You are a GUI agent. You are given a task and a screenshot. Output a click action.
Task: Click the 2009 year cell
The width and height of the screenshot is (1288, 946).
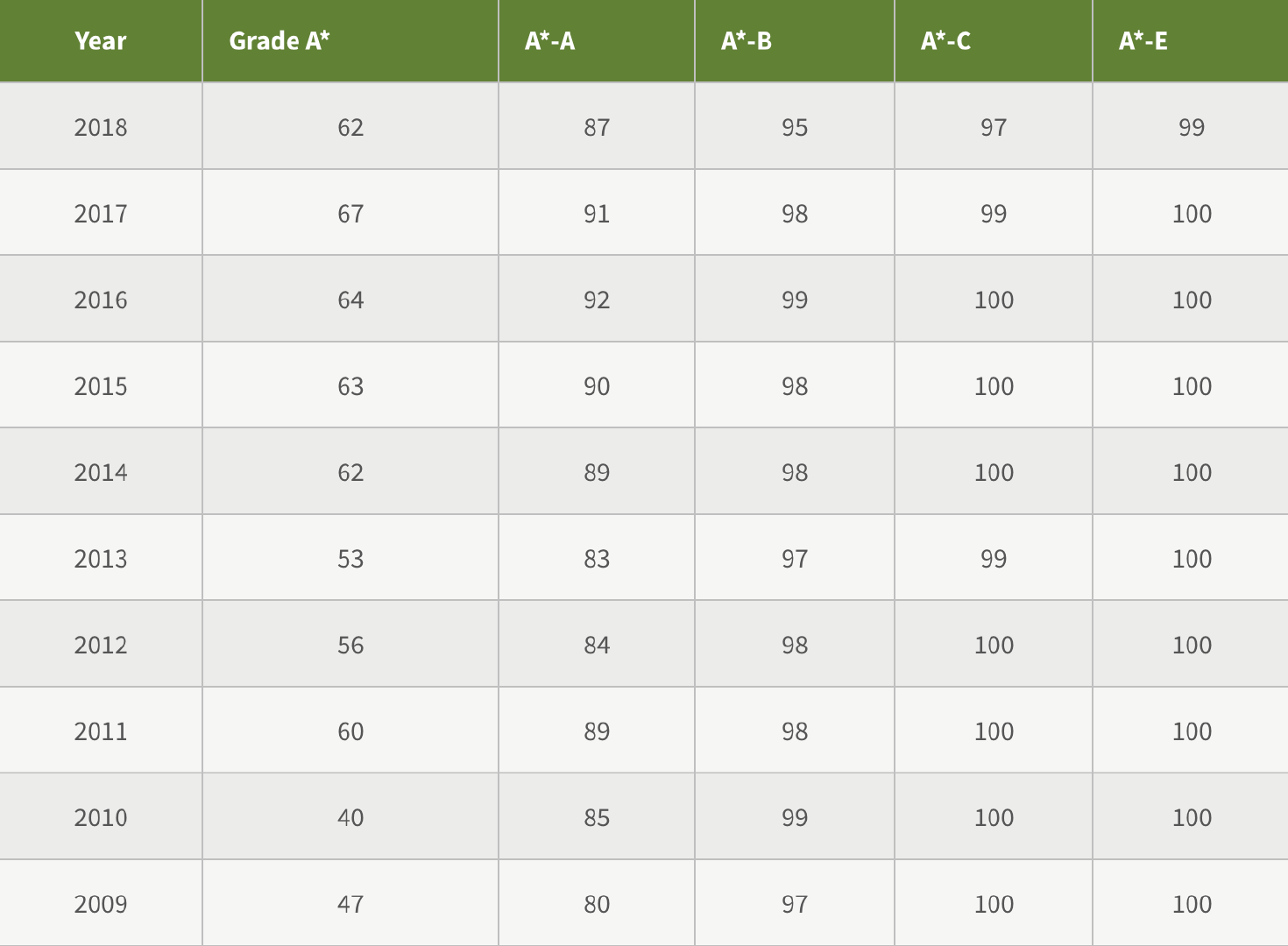click(101, 904)
